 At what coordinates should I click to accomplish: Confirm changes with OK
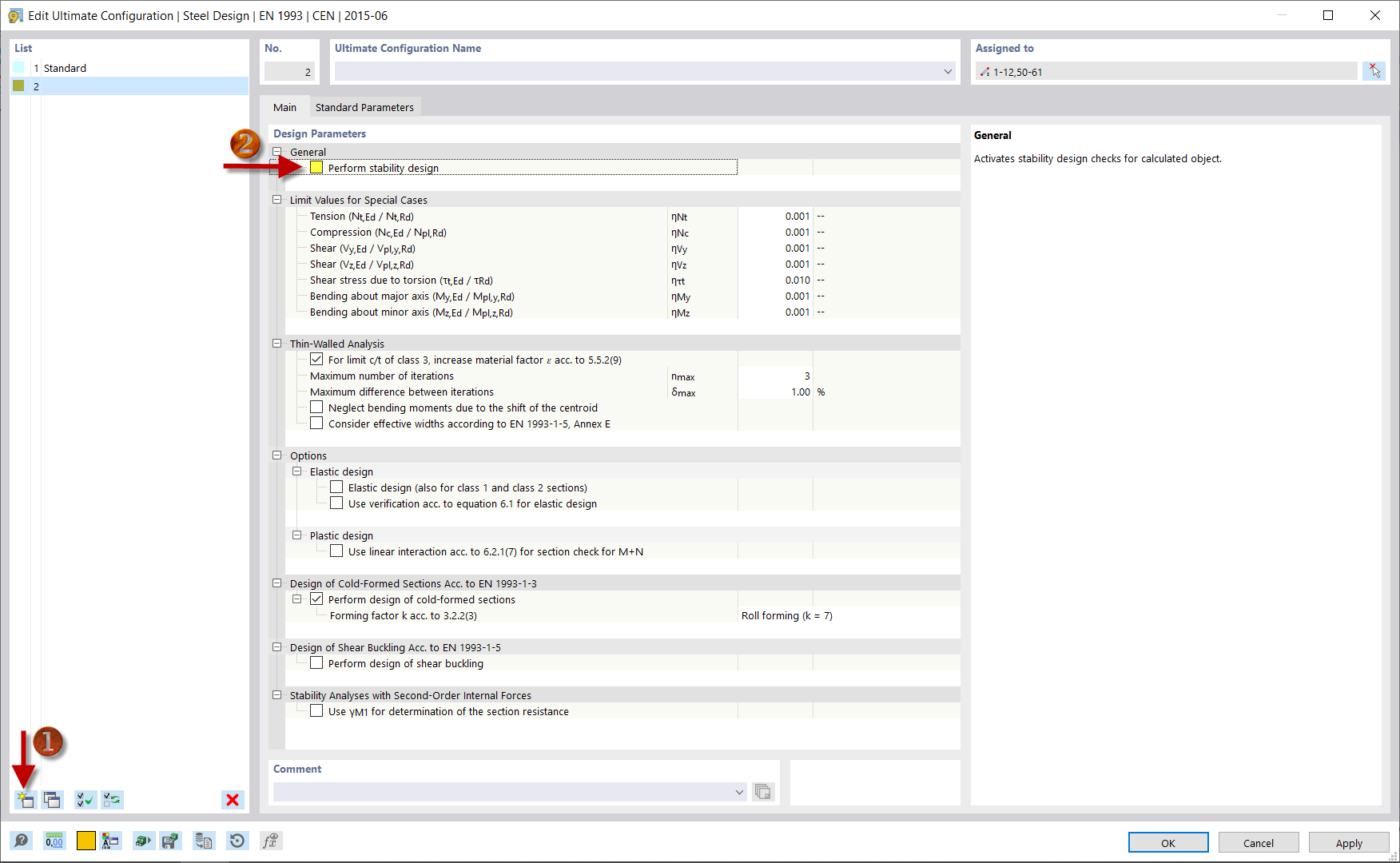1168,842
